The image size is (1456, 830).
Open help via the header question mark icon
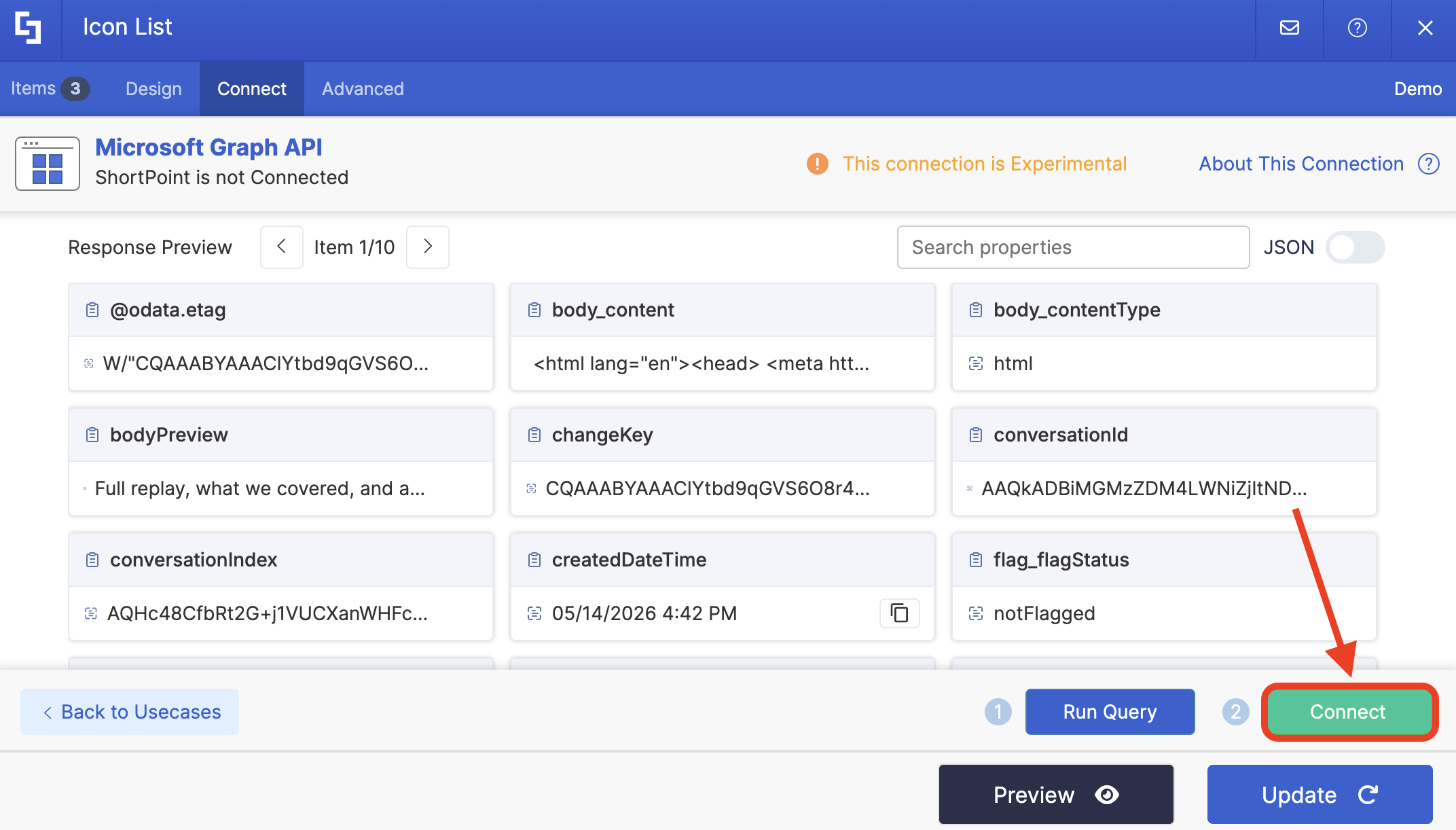pyautogui.click(x=1357, y=28)
